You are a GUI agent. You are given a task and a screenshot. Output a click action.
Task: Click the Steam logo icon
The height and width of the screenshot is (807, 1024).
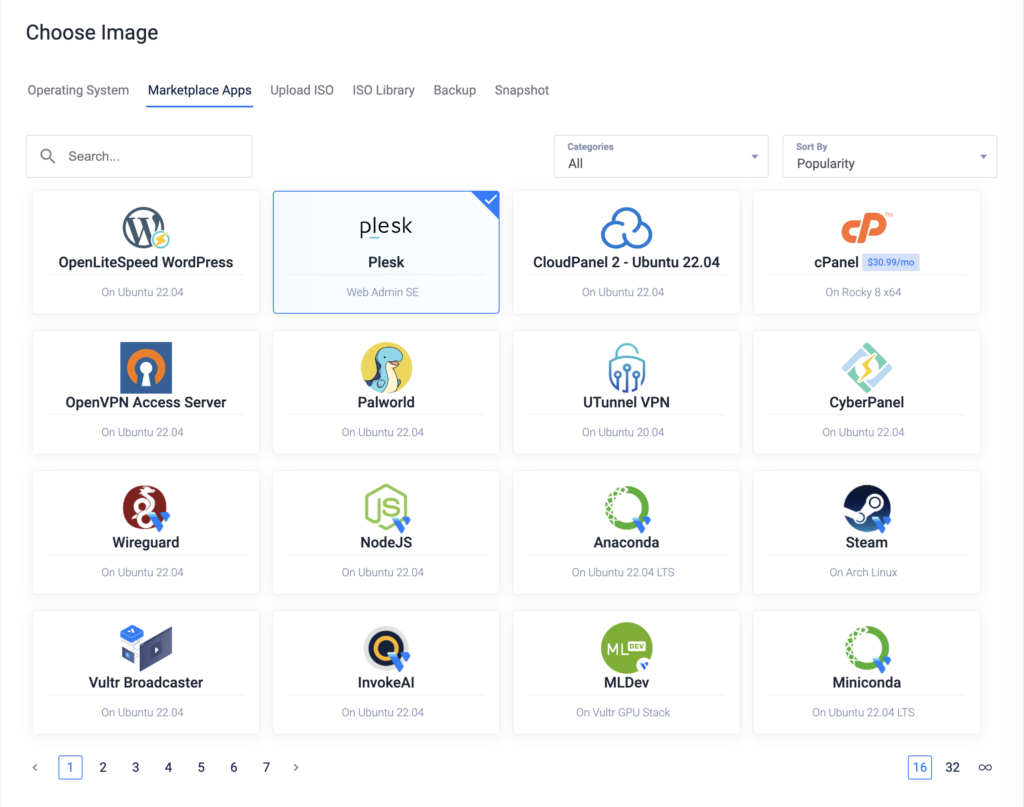click(867, 507)
